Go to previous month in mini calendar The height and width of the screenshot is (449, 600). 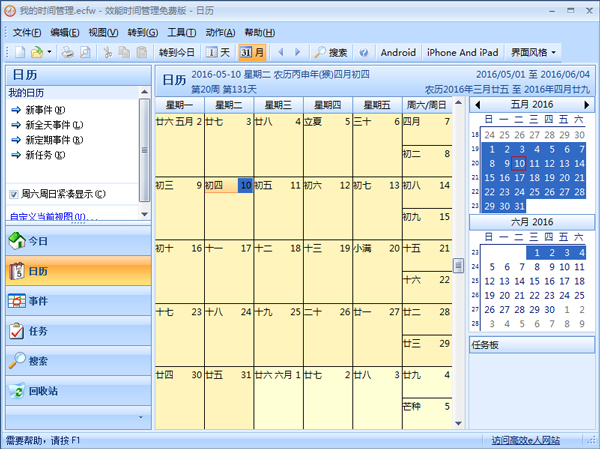point(478,104)
